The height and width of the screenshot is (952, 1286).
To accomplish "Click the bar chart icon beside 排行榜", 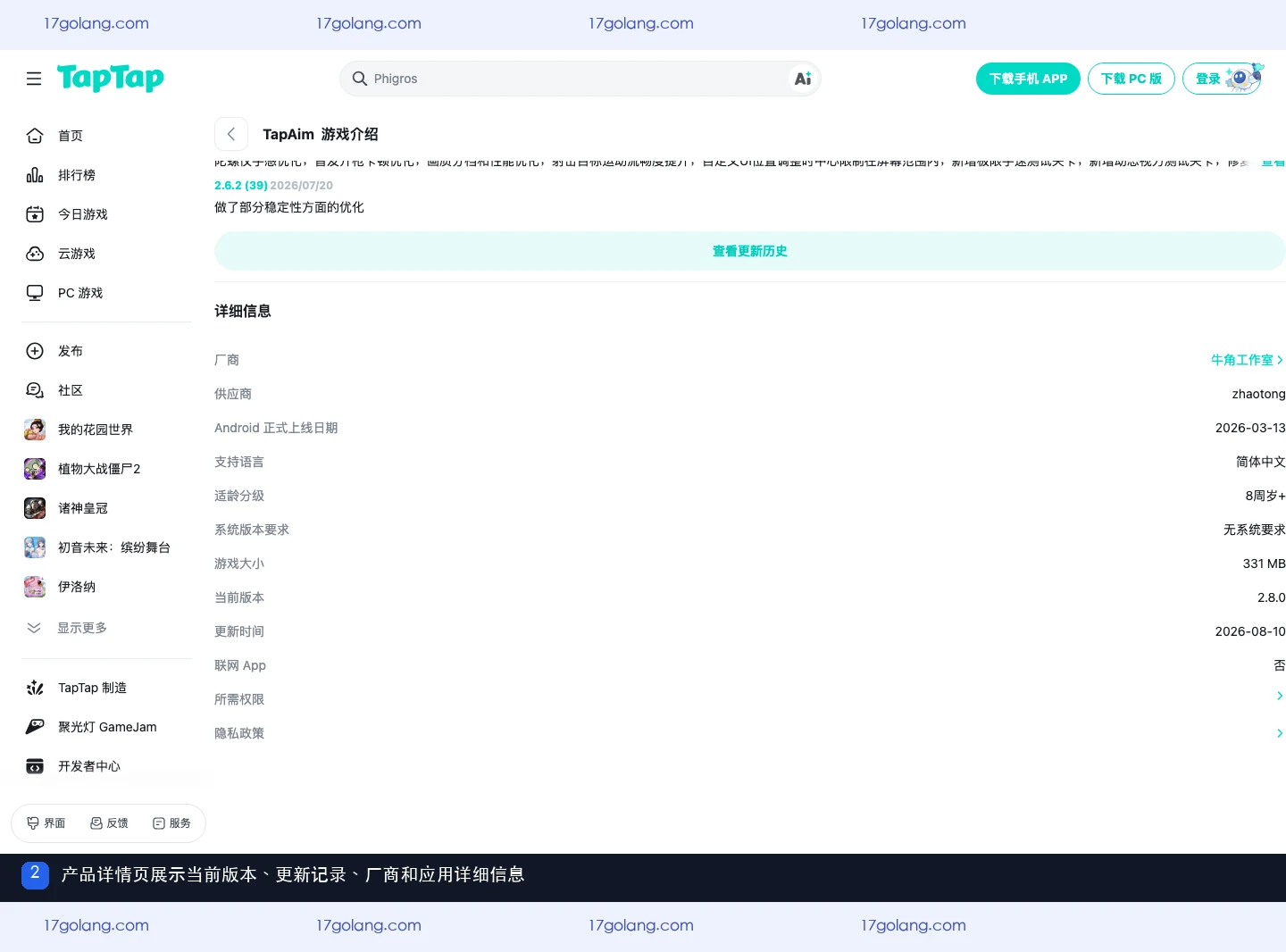I will [x=35, y=175].
